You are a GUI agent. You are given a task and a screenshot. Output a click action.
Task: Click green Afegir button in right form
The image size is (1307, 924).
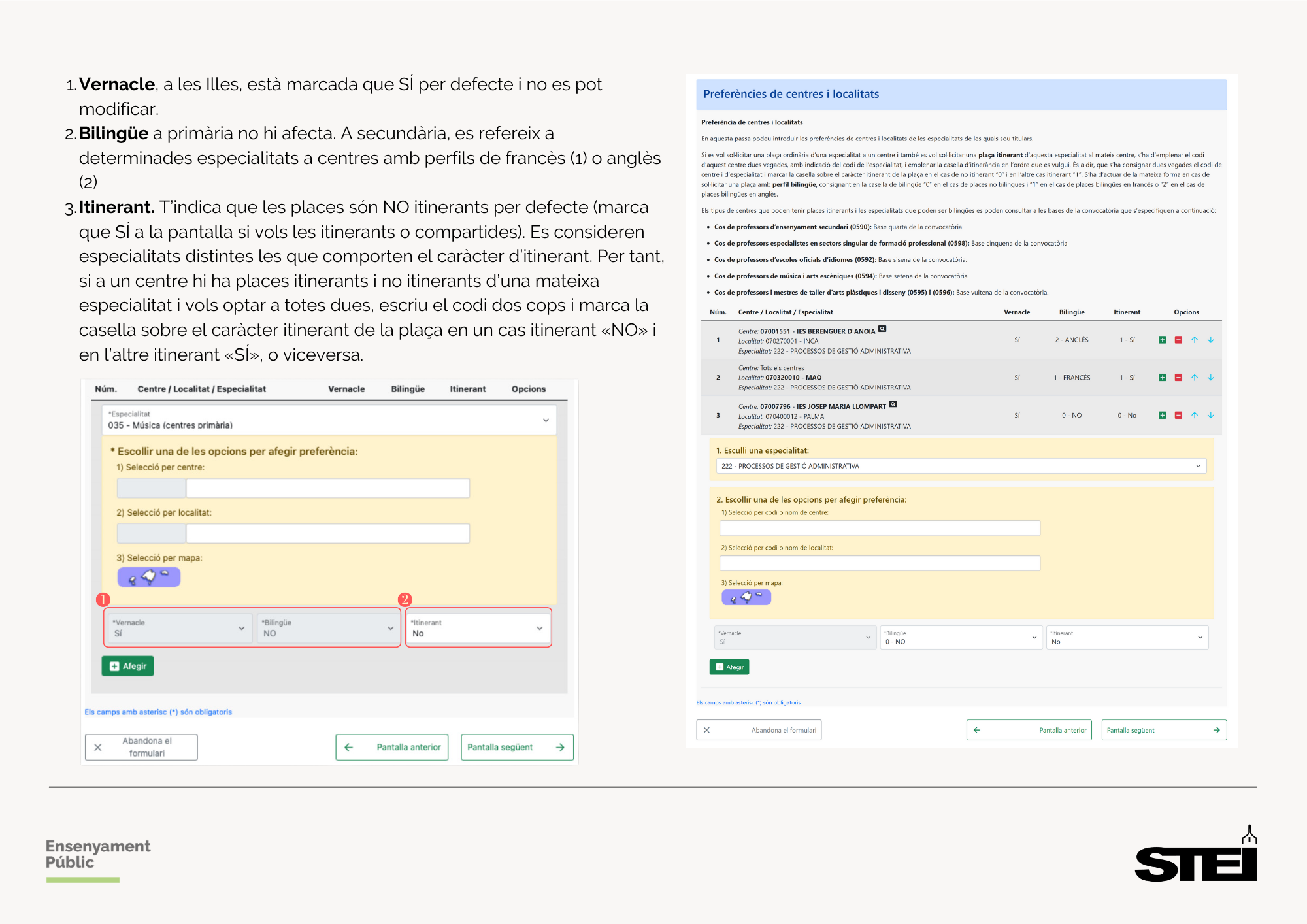click(729, 667)
